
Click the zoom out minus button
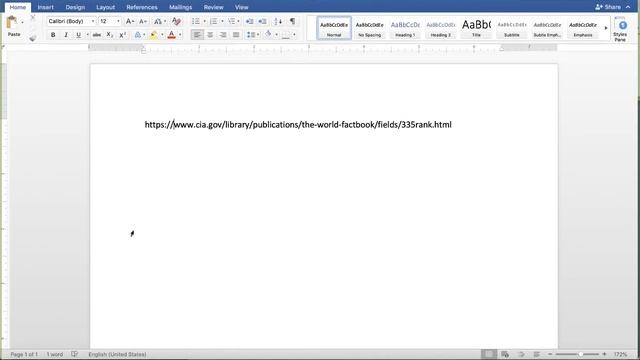pyautogui.click(x=550, y=354)
